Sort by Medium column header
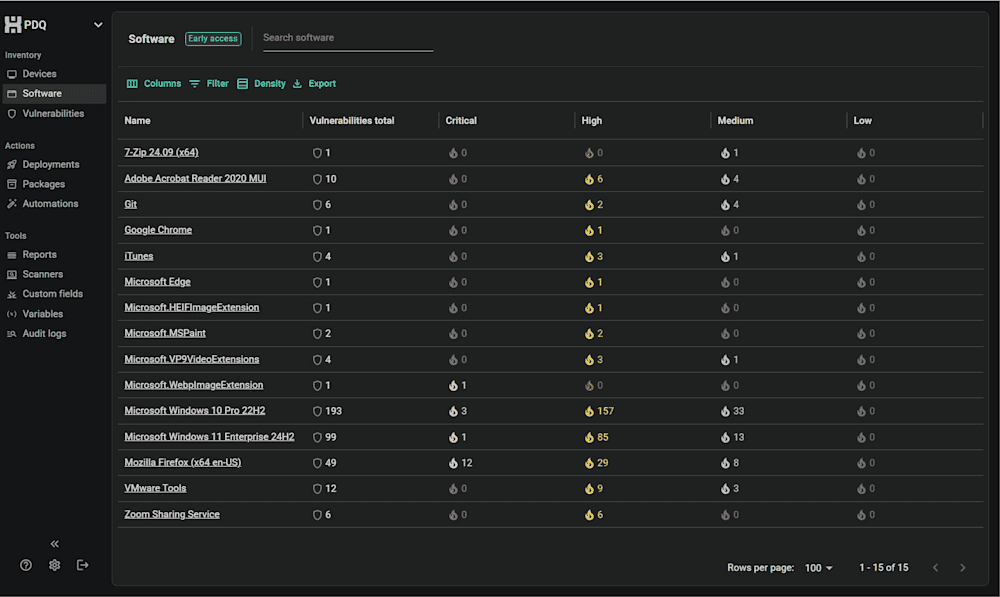 [735, 121]
